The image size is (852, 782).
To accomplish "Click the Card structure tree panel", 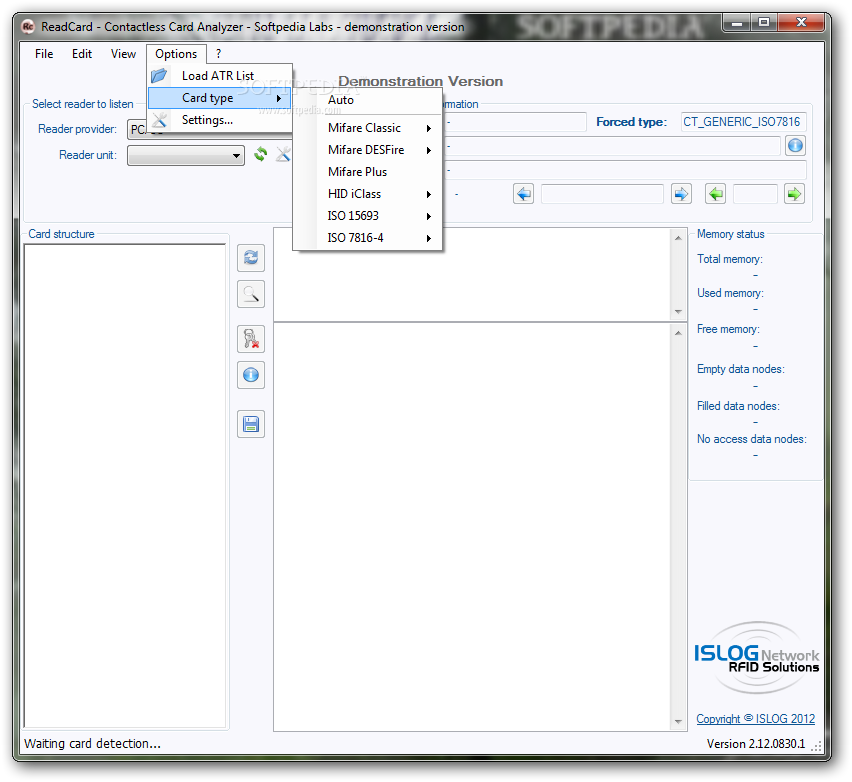I will click(124, 485).
